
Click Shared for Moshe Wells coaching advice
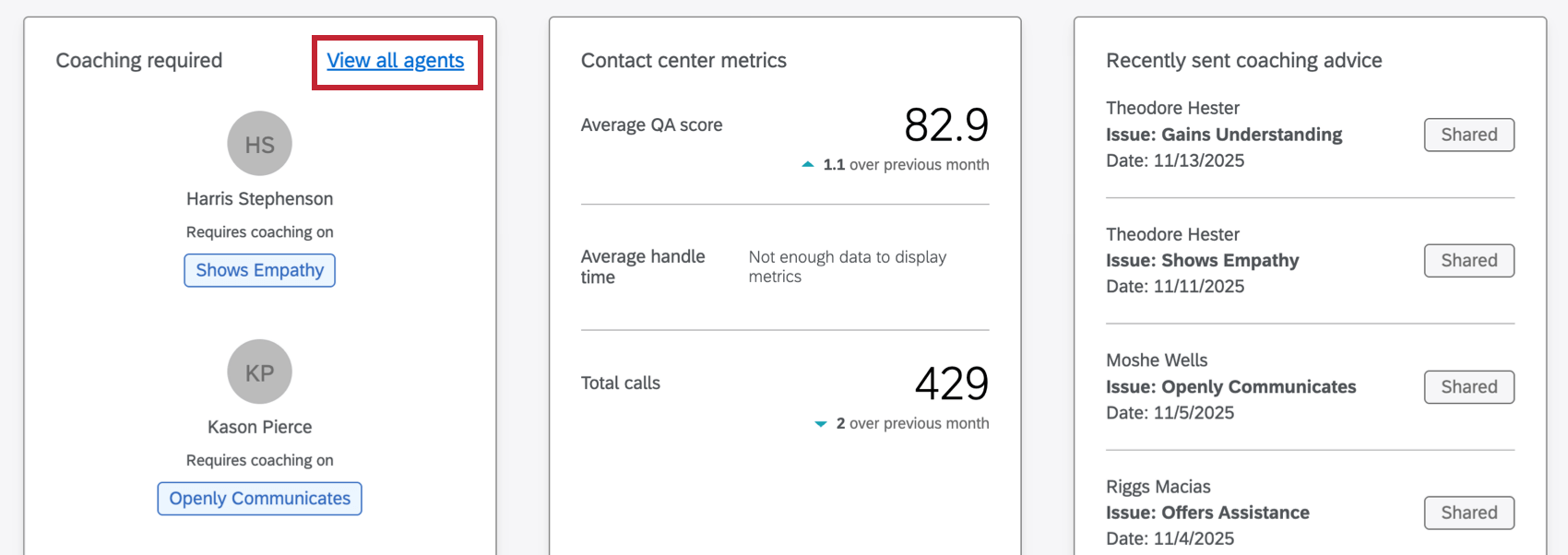(x=1468, y=386)
